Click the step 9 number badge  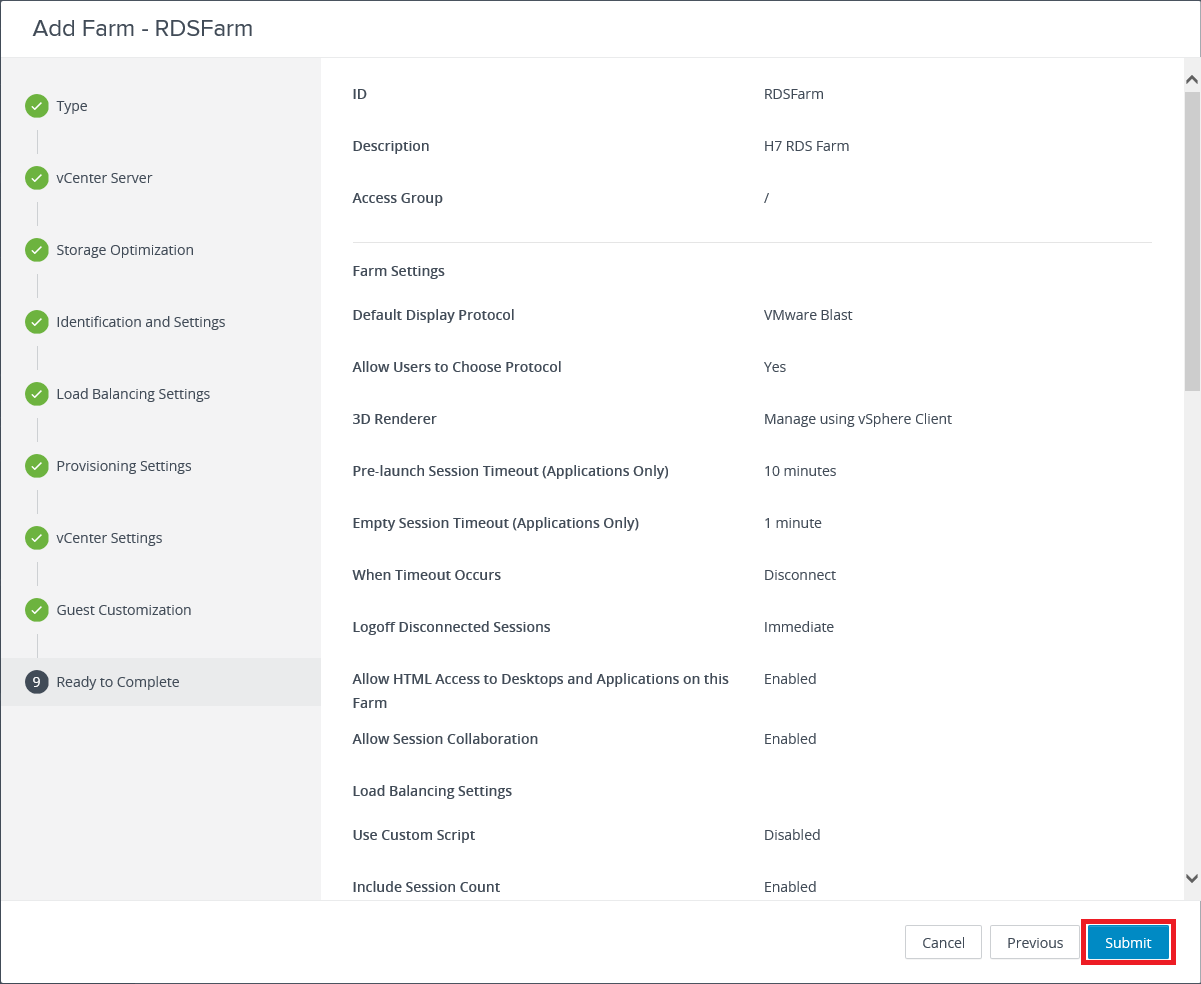tap(37, 682)
